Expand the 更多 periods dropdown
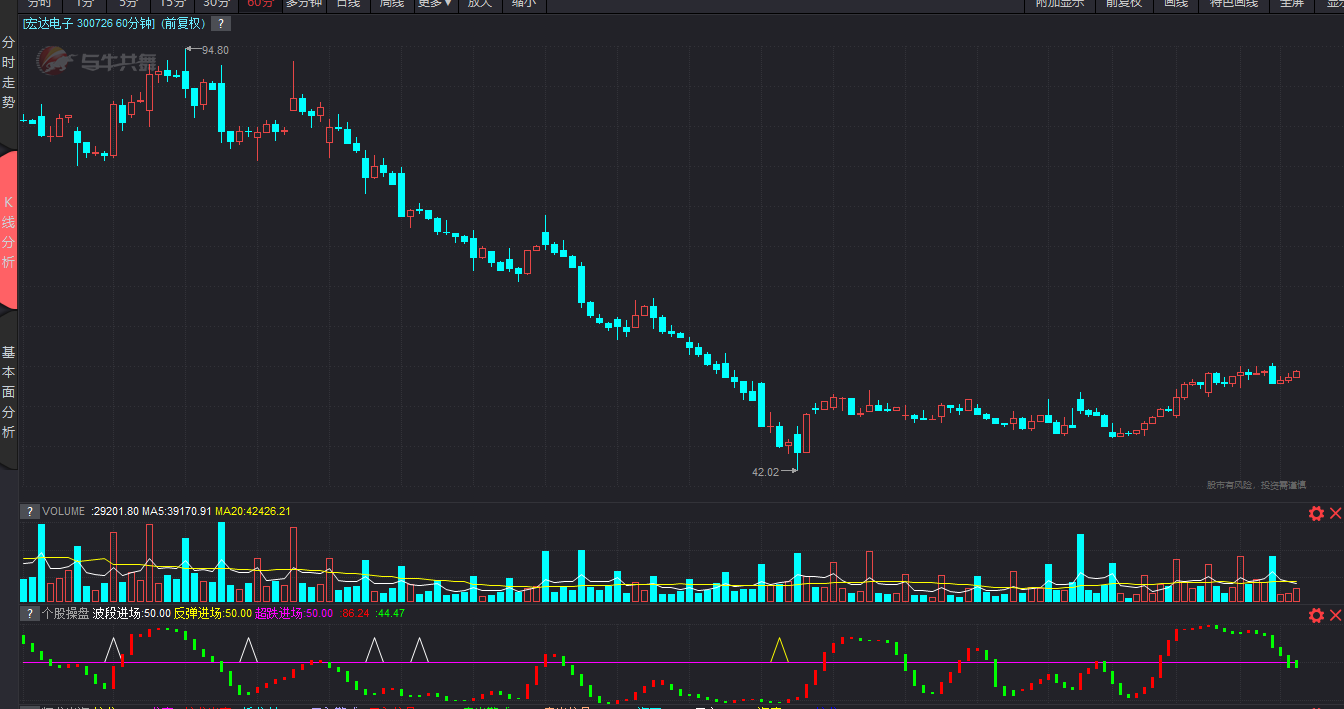This screenshot has height=709, width=1344. click(x=435, y=4)
